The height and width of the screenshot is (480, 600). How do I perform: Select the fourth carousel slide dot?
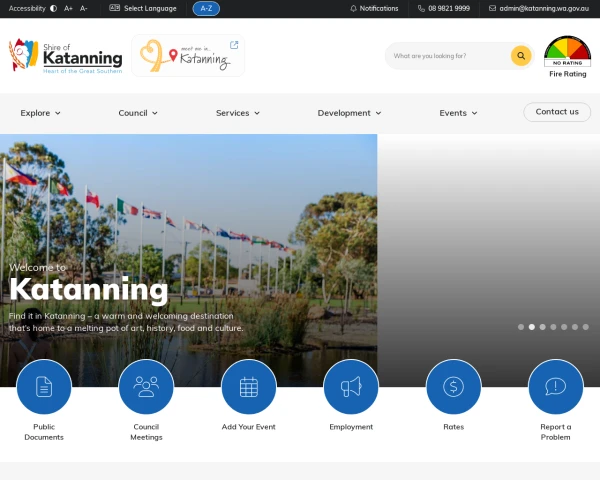(553, 327)
